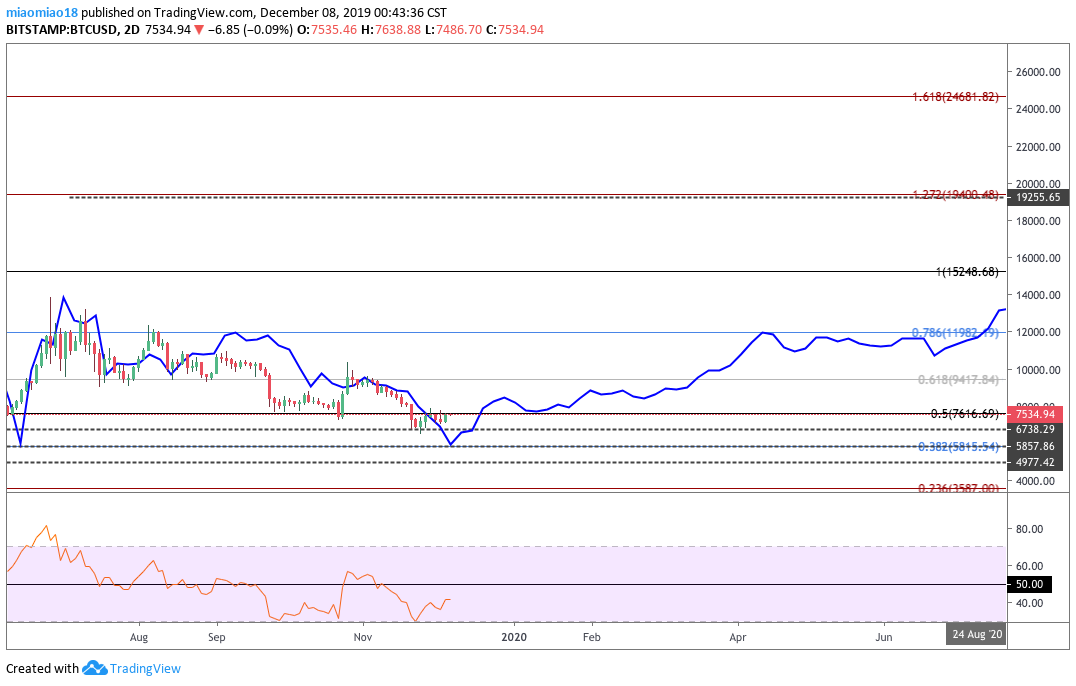Open the miaomiao18 author profile link
The image size is (1076, 686).
click(42, 12)
